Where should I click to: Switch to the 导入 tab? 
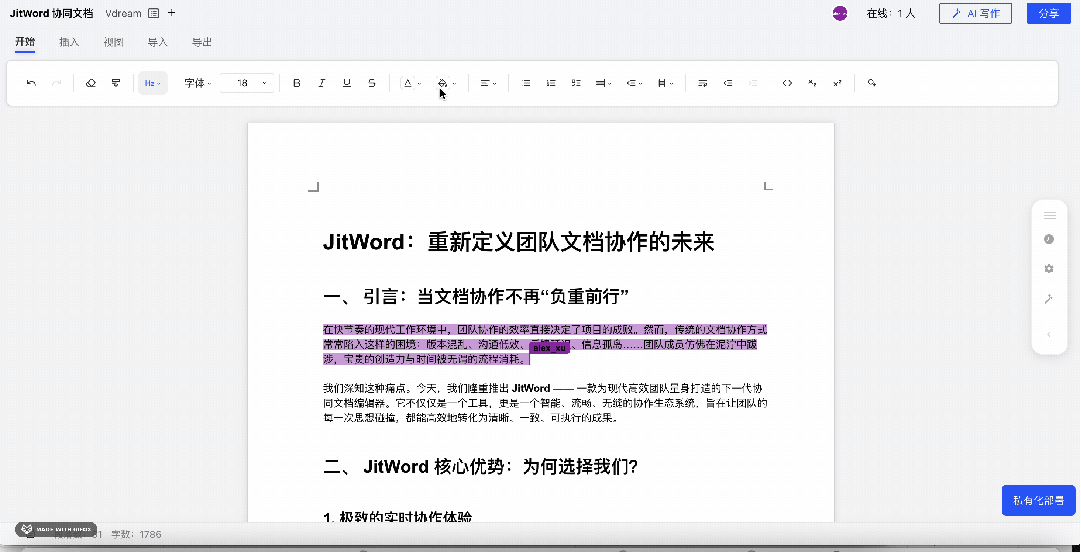pyautogui.click(x=158, y=42)
